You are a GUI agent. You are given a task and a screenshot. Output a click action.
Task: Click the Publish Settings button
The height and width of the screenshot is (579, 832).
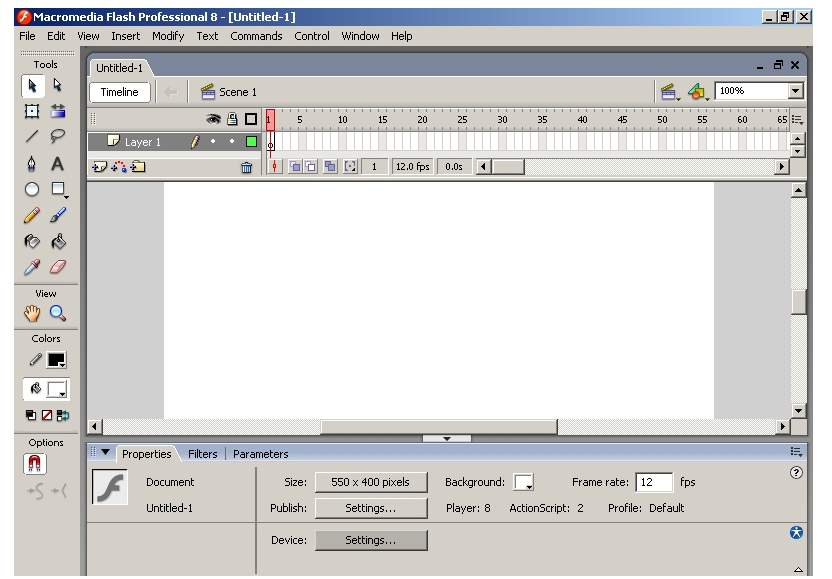click(x=371, y=508)
